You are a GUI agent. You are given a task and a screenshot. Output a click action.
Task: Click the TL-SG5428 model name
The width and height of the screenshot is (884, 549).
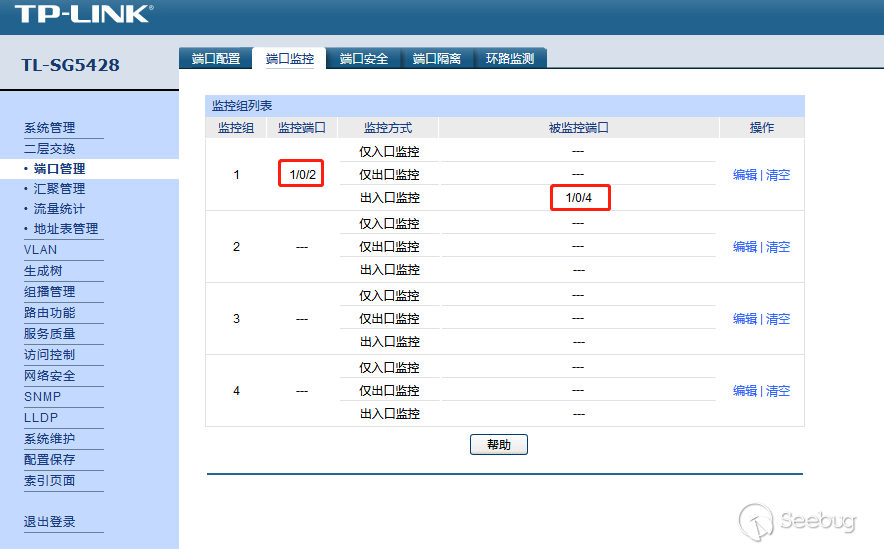[x=70, y=65]
